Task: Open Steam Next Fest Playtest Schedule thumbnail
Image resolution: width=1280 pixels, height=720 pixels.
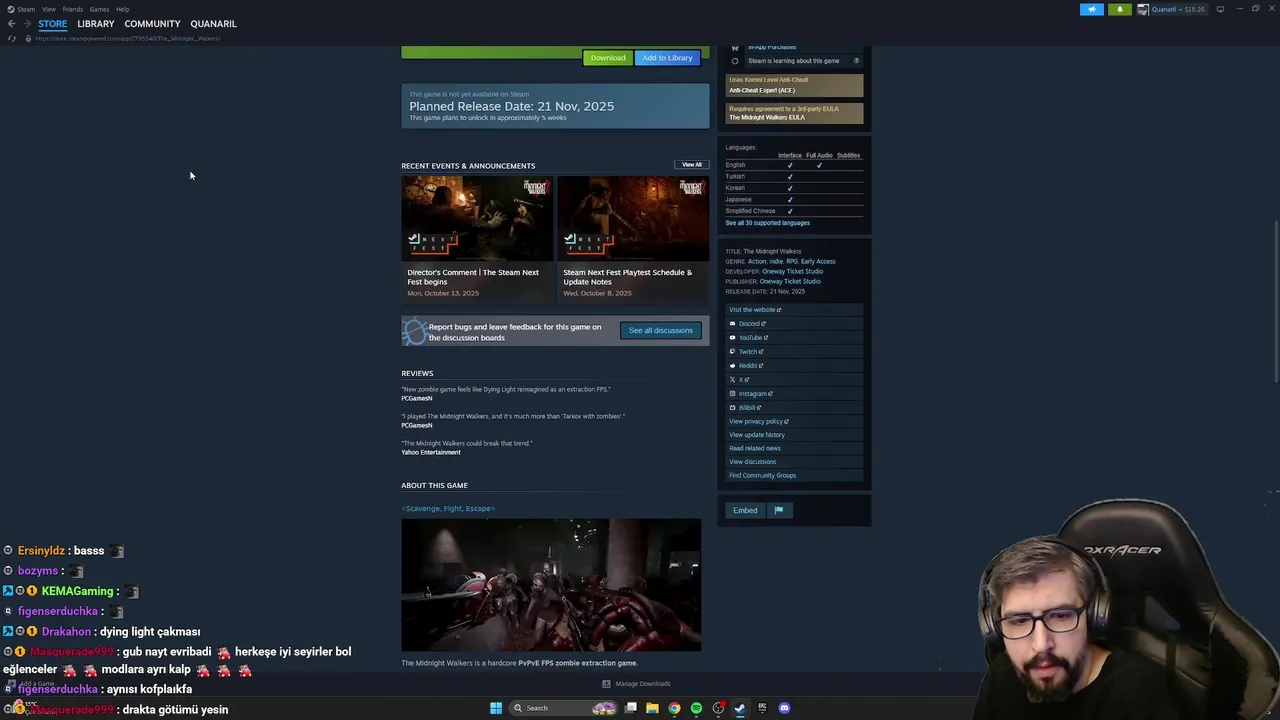Action: point(633,219)
